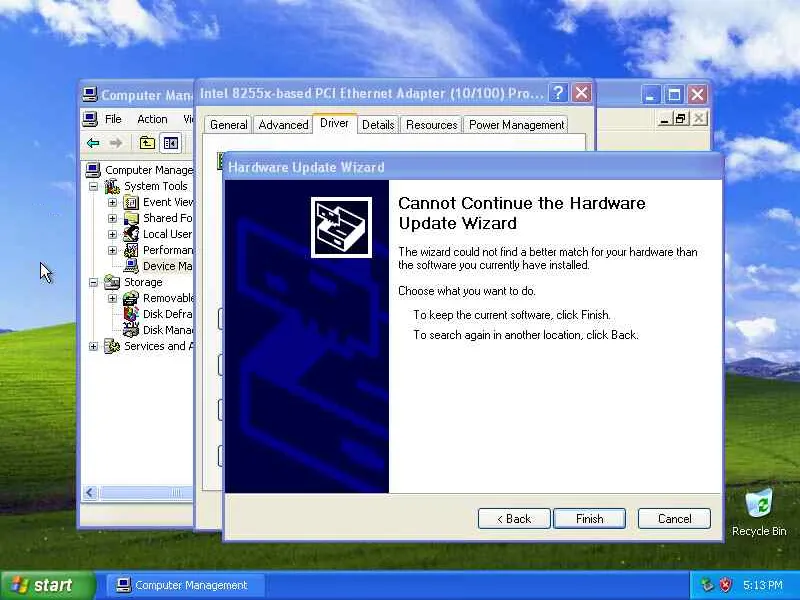Image resolution: width=800 pixels, height=600 pixels.
Task: Click the Local Users icon
Action: click(131, 234)
